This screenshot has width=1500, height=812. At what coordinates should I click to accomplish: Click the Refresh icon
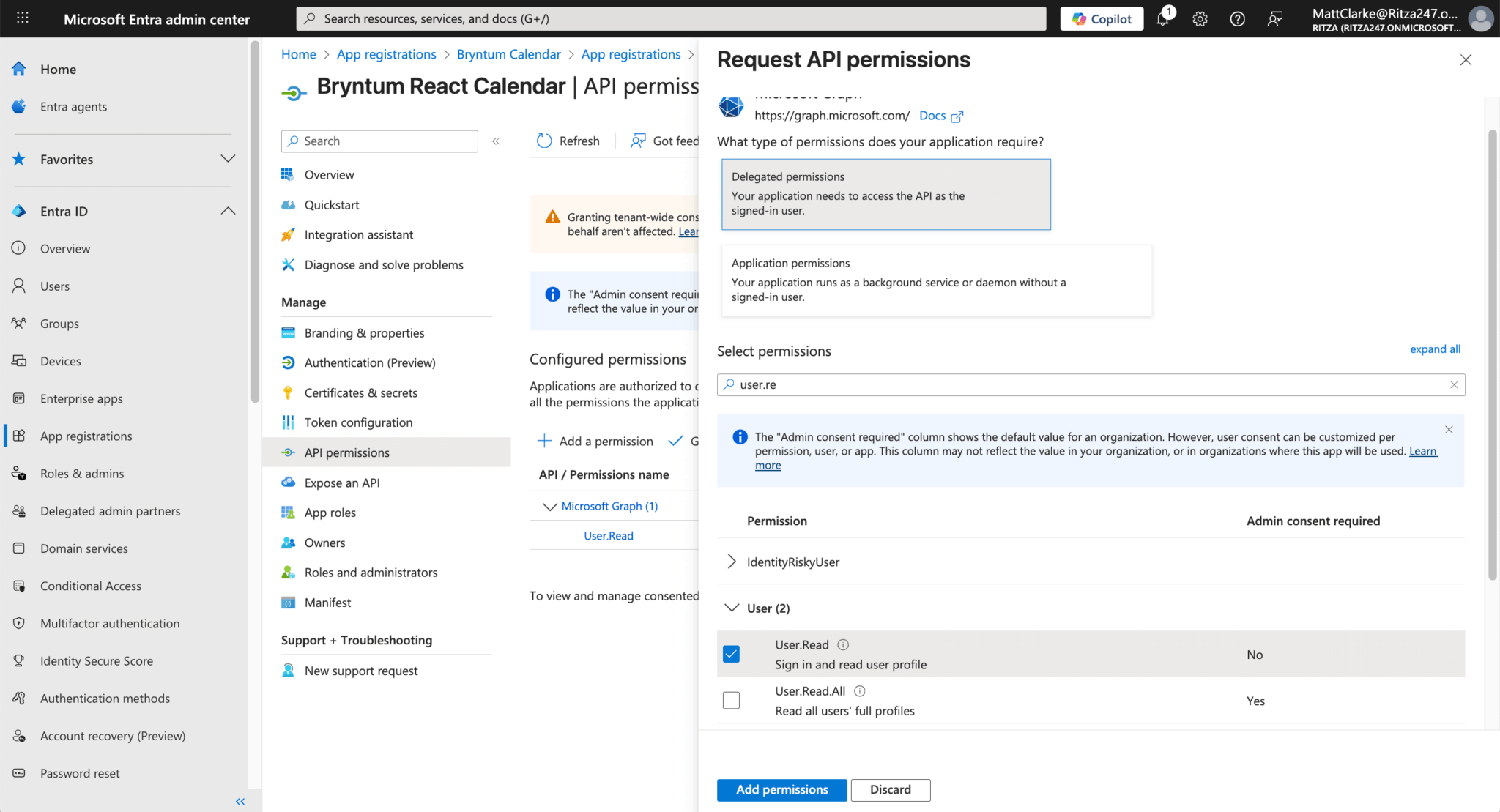coord(544,141)
